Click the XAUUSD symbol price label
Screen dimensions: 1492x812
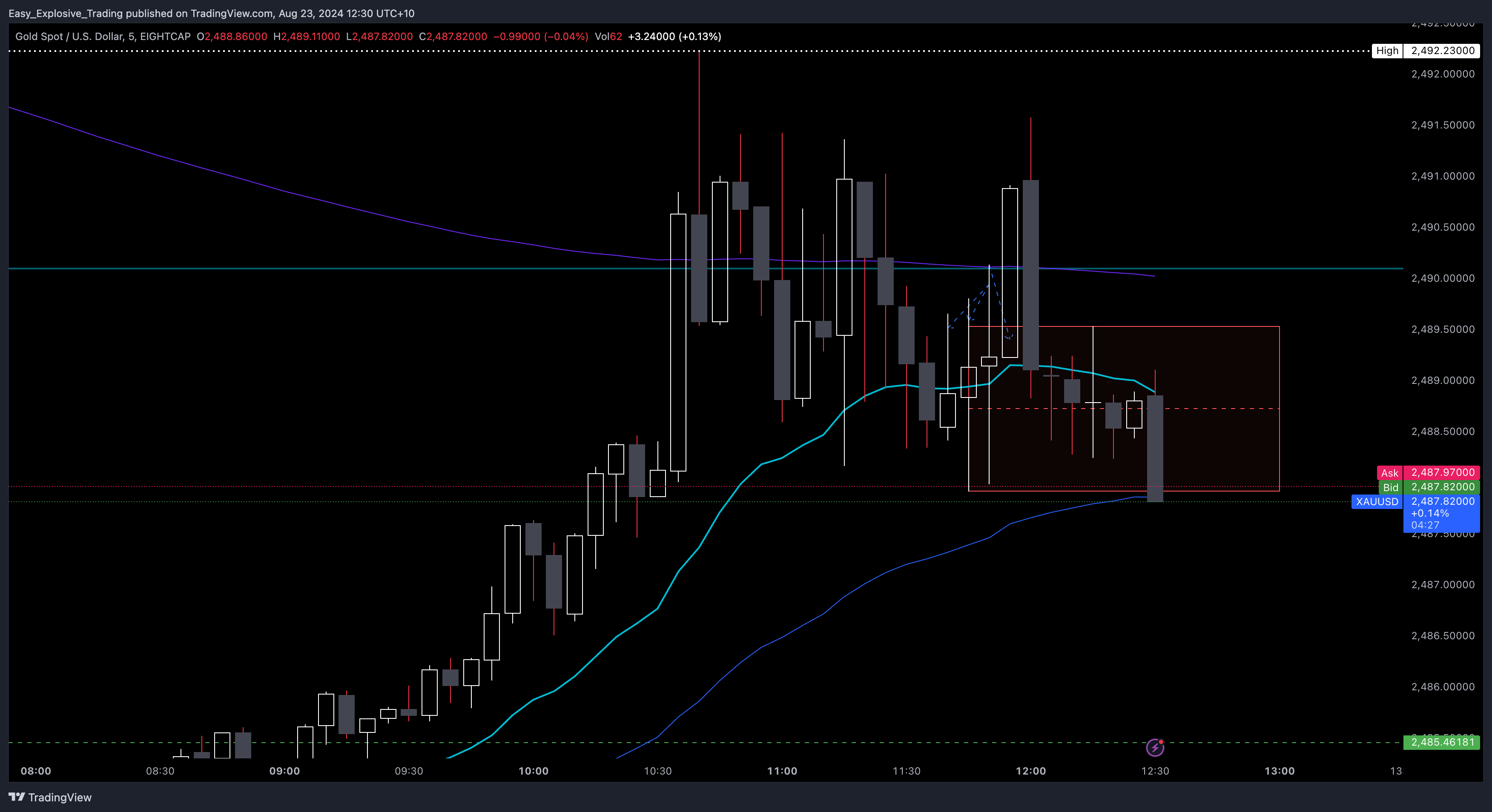(1377, 501)
